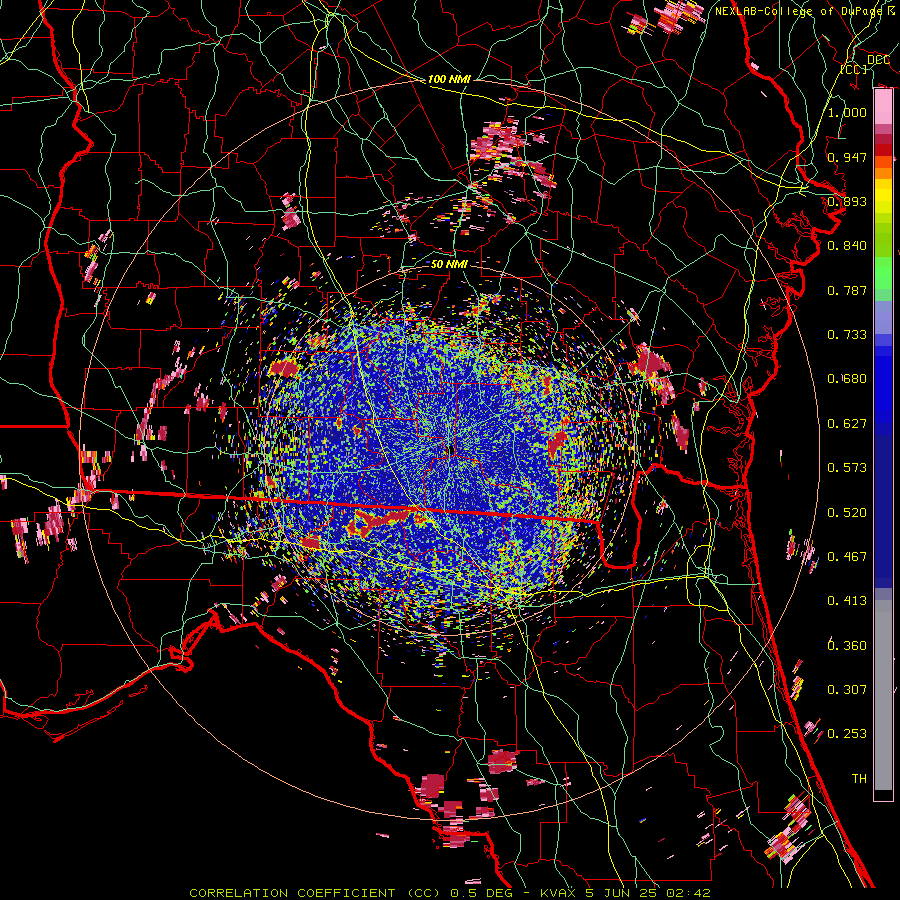Select the 0.253 legend value
900x900 pixels.
847,734
